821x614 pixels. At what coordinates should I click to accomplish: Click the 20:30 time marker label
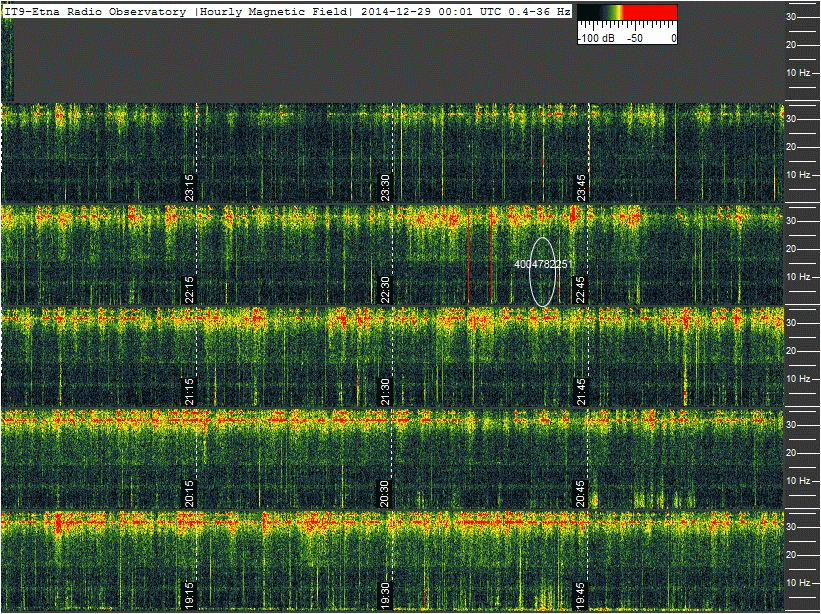(x=386, y=492)
